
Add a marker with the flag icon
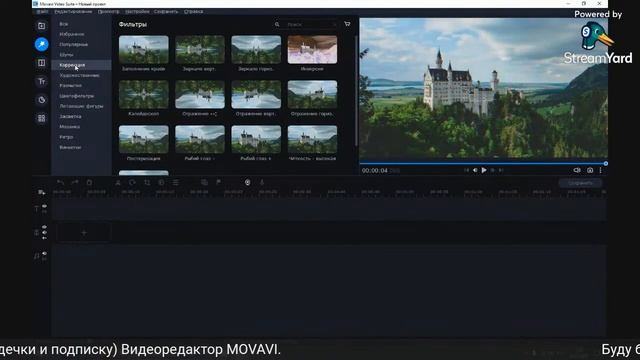click(219, 182)
